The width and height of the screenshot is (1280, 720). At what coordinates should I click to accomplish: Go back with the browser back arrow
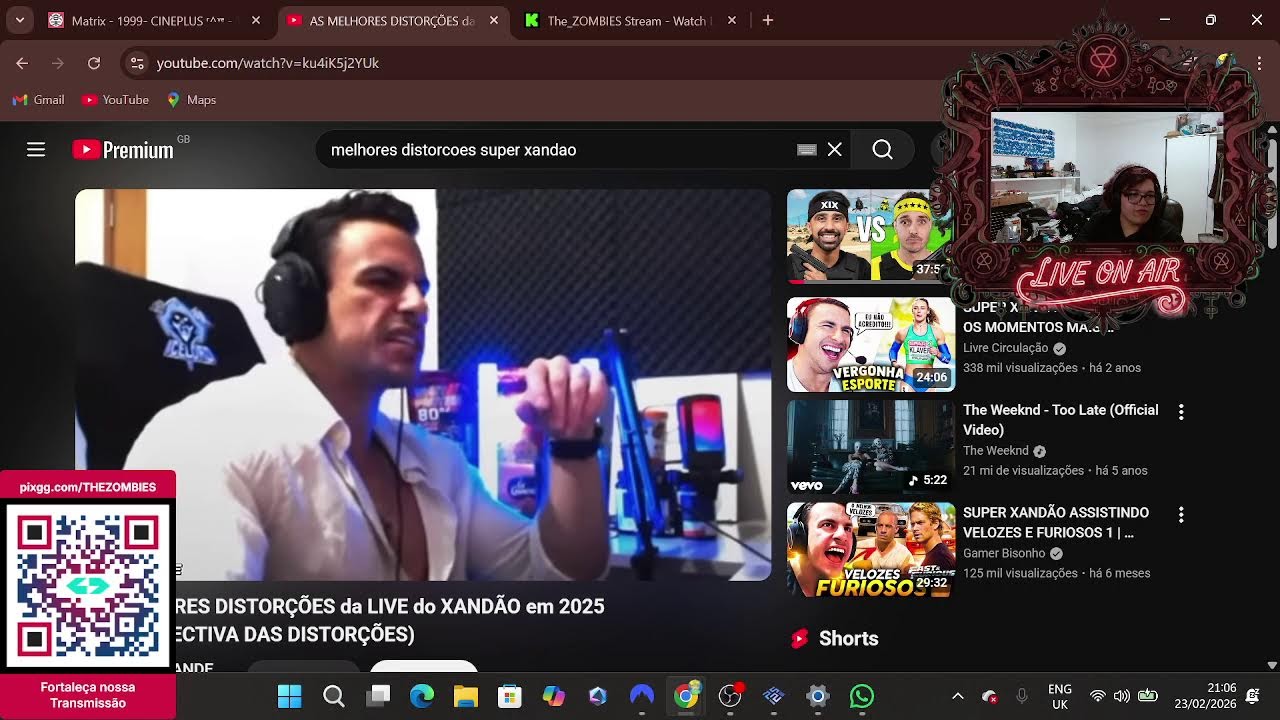click(x=22, y=63)
